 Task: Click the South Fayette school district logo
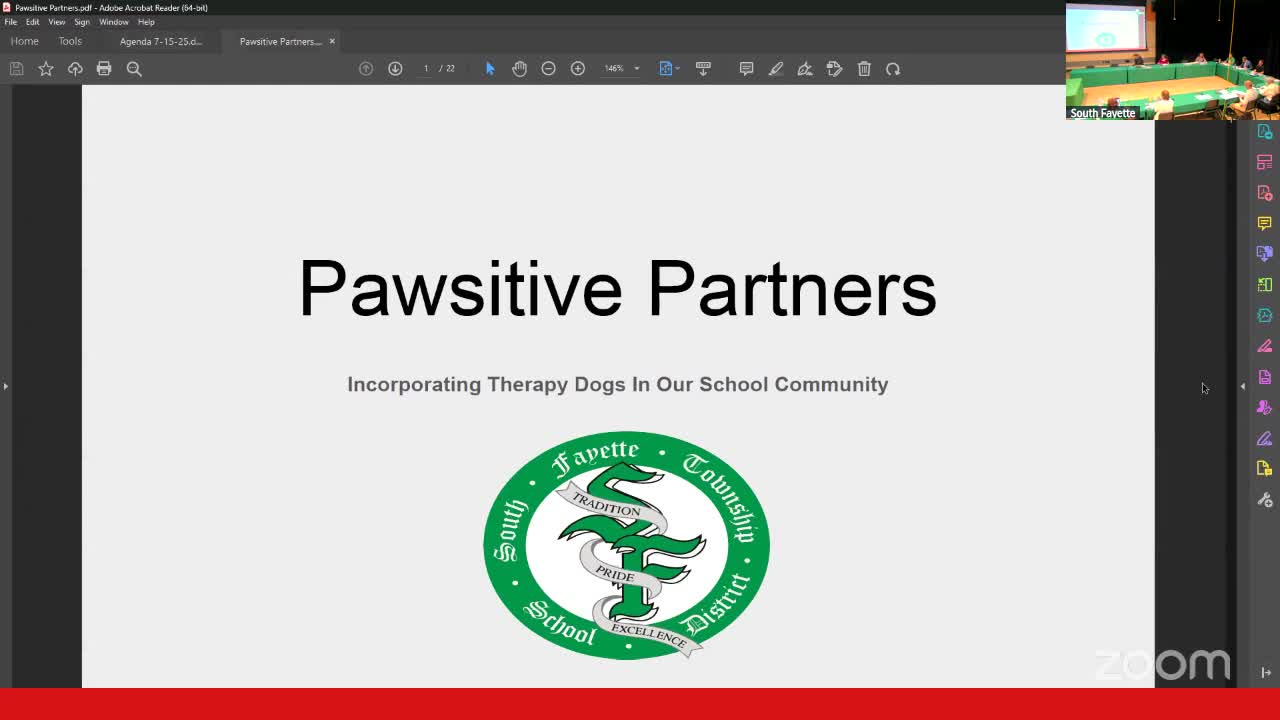tap(626, 545)
